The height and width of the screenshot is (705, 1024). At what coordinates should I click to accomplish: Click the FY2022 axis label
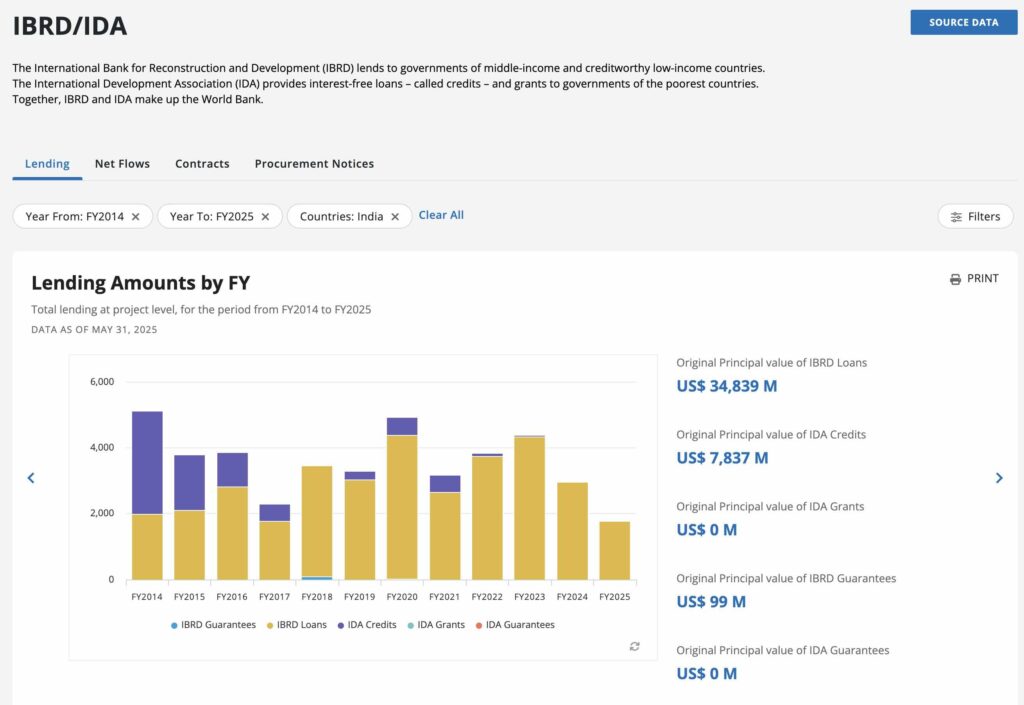[x=487, y=597]
